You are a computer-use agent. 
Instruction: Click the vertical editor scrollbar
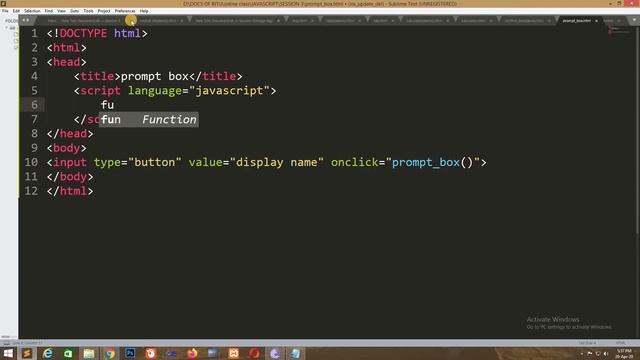pyautogui.click(x=638, y=130)
